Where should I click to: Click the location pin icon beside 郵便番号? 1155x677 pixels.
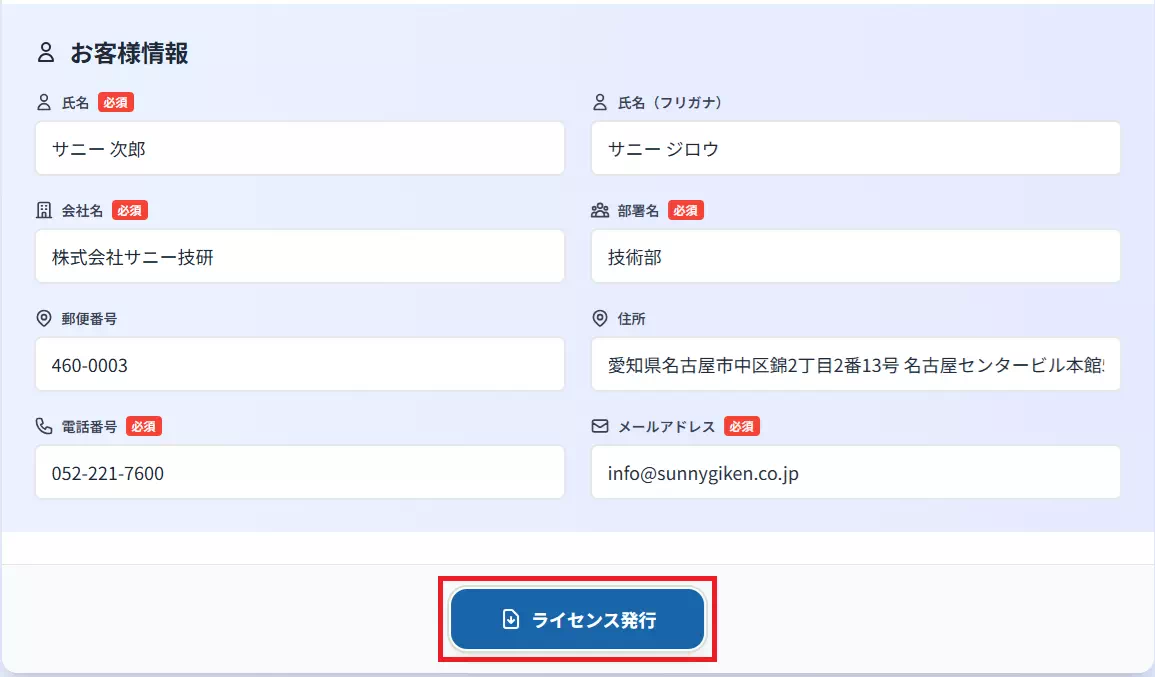43,318
